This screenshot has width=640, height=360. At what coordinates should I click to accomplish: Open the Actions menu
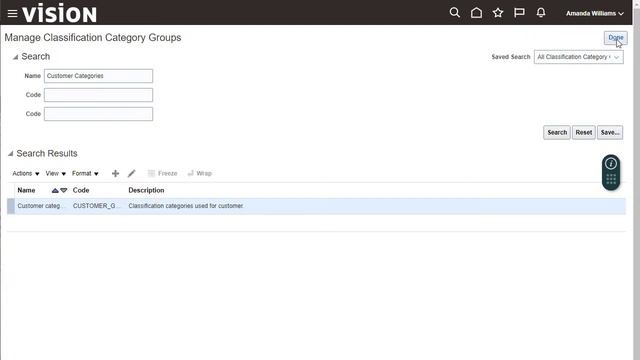coord(26,173)
